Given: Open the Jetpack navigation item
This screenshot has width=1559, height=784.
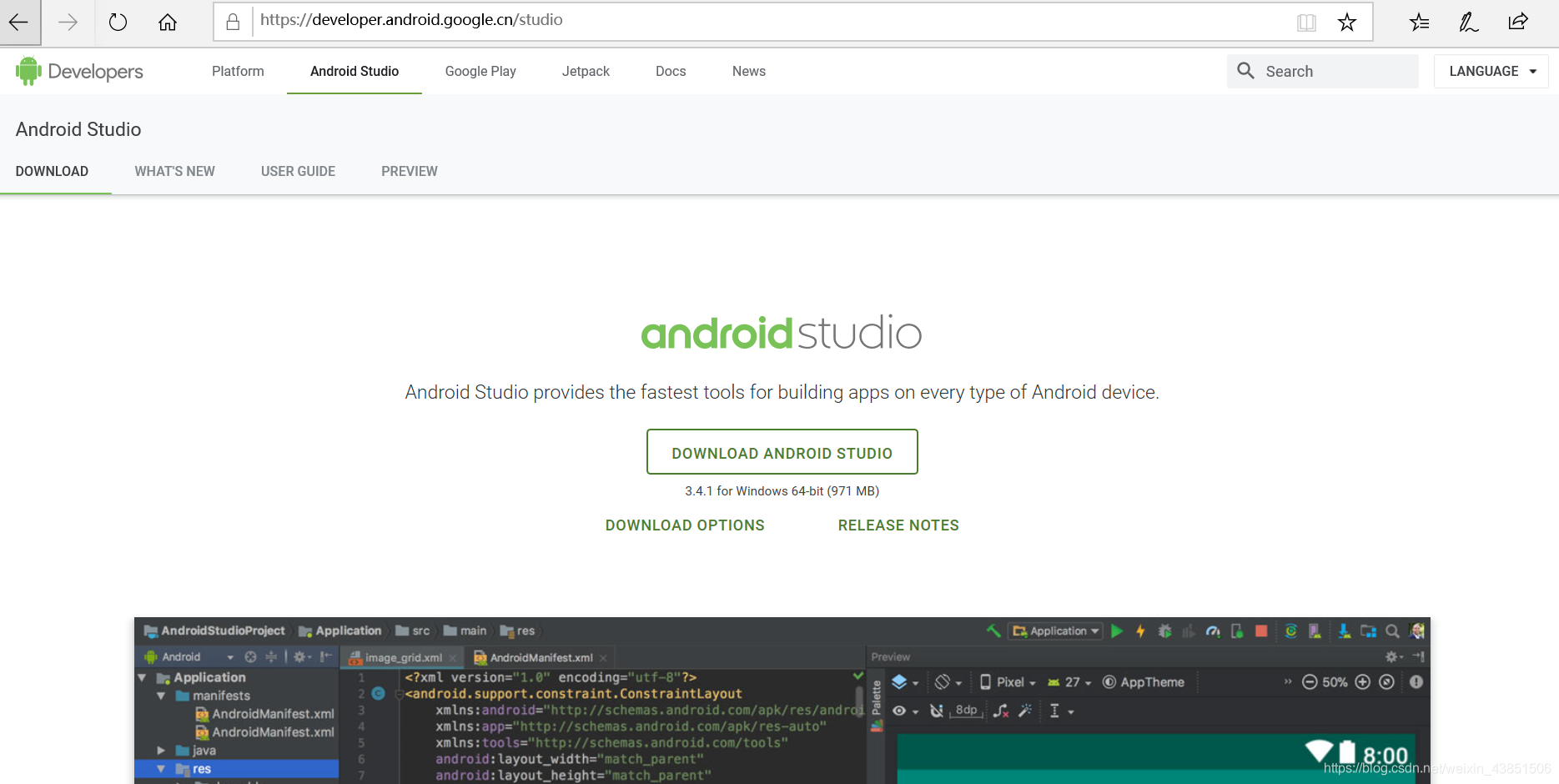Looking at the screenshot, I should [x=586, y=72].
